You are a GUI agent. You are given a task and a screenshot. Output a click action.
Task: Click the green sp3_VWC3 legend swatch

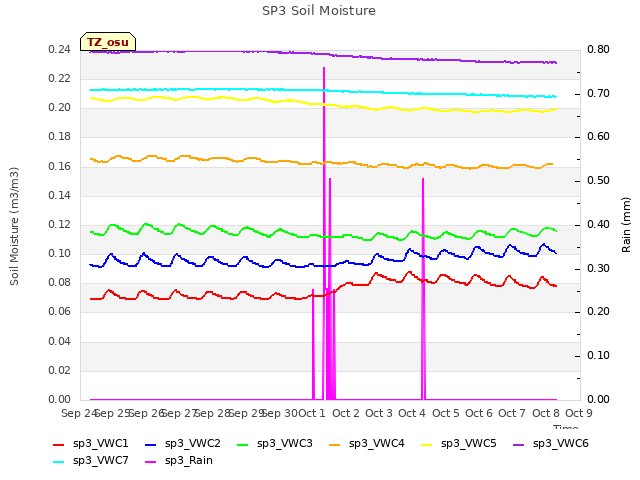tap(243, 444)
